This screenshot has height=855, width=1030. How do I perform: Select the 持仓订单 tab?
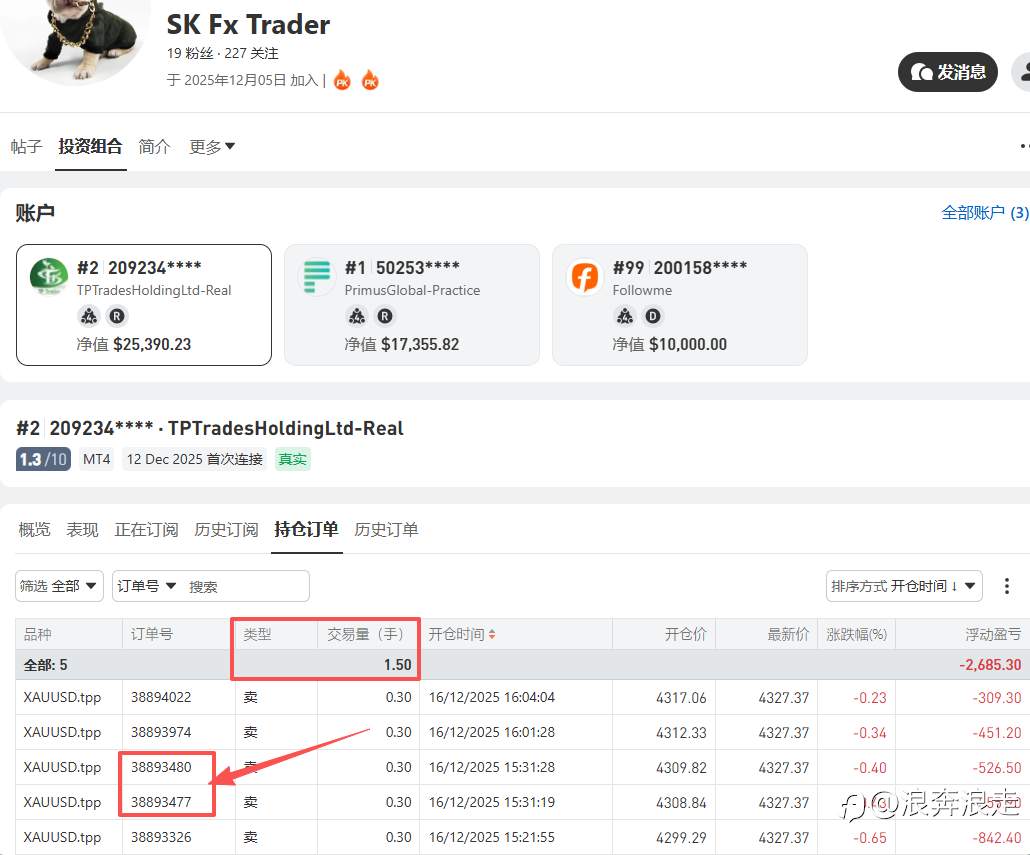306,529
